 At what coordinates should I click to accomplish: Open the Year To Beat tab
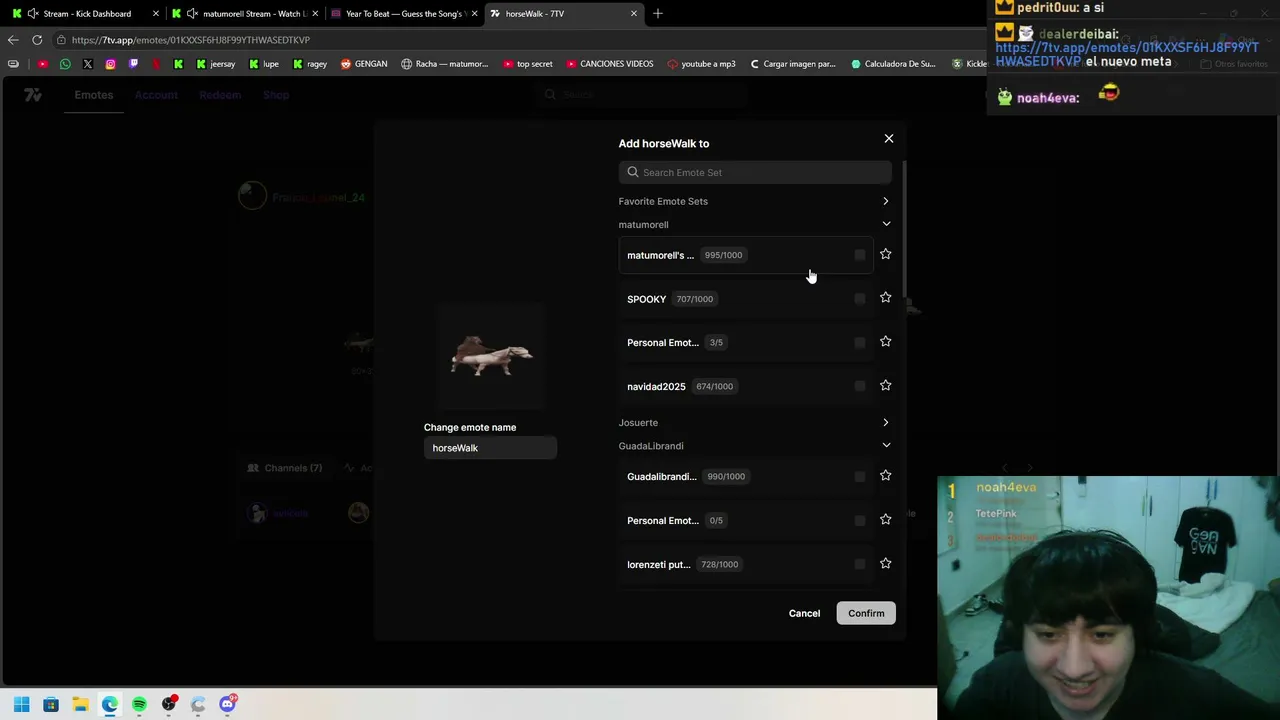click(403, 14)
